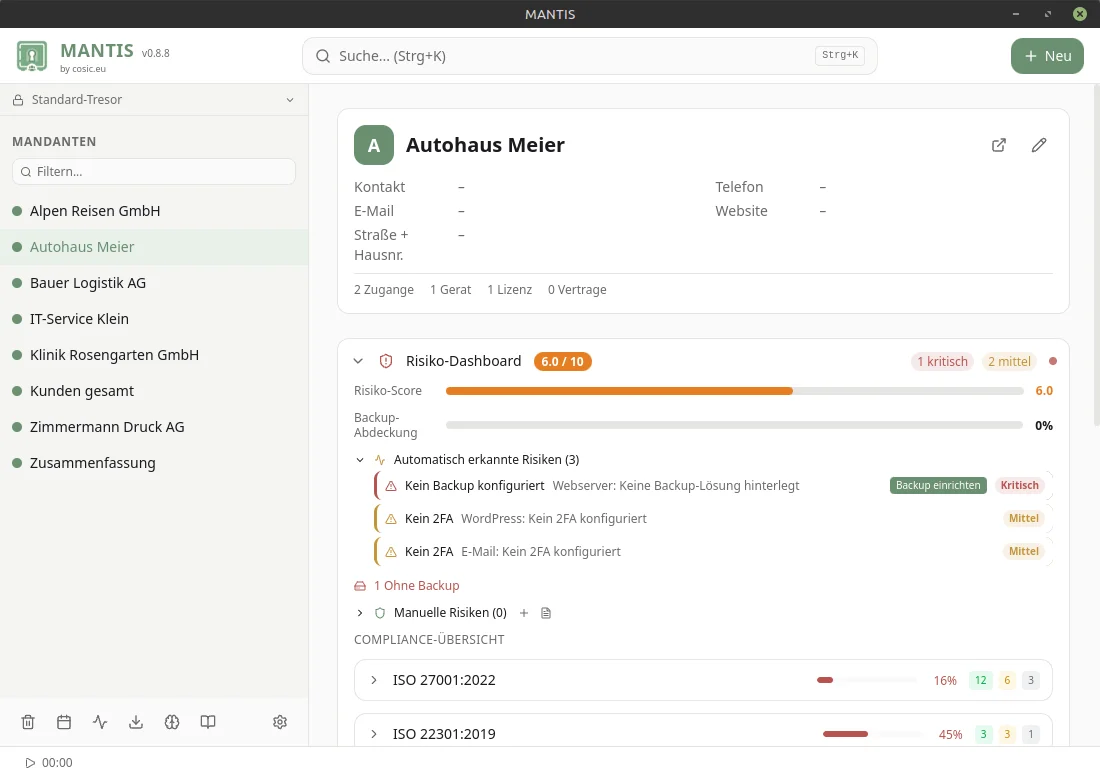Open the trash icon in sidebar footer
Image resolution: width=1100 pixels, height=778 pixels.
tap(28, 722)
